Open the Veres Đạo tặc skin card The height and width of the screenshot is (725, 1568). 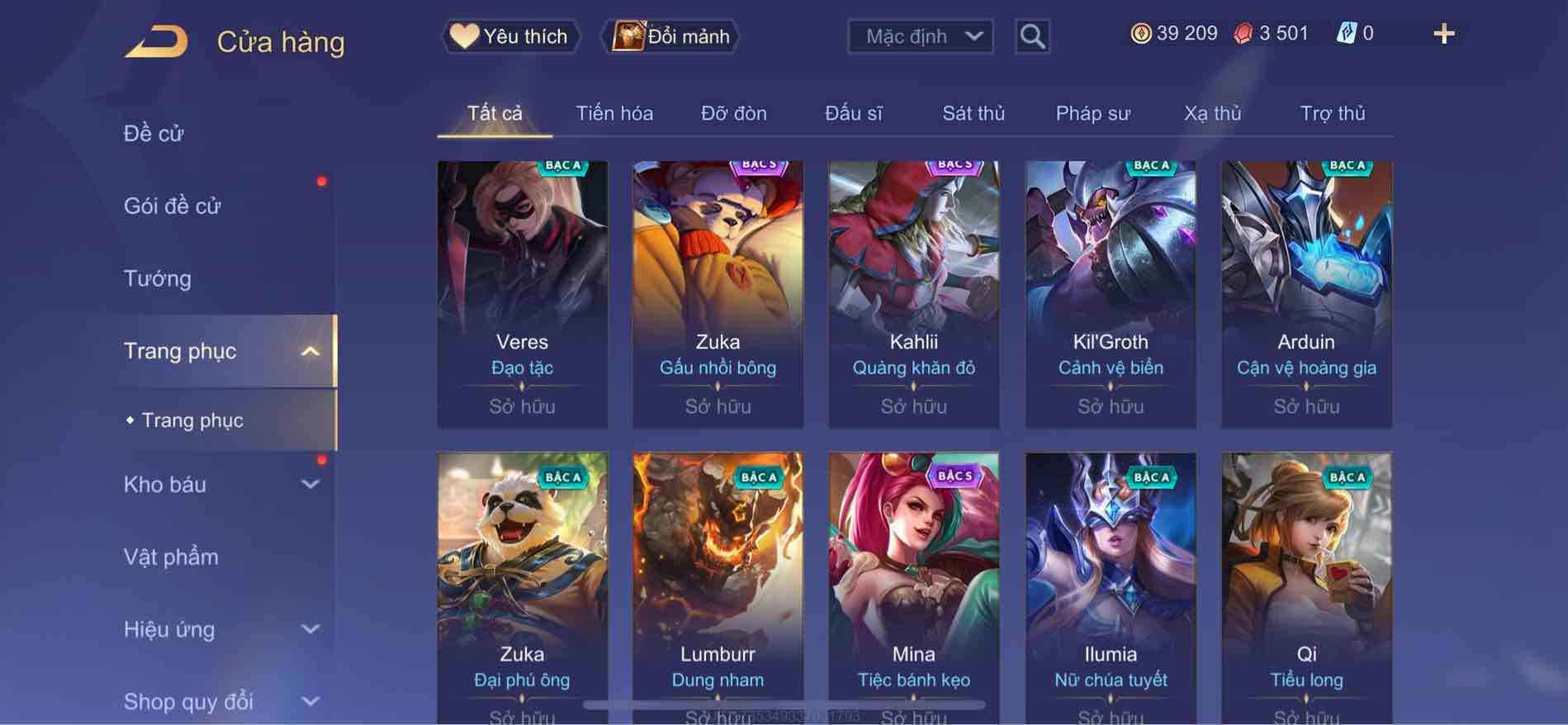click(523, 294)
